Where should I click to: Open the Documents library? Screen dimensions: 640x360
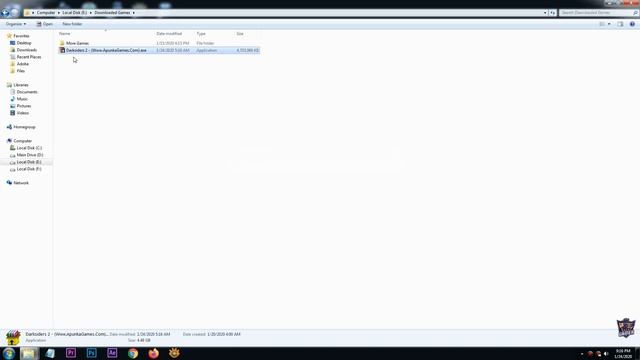27,92
